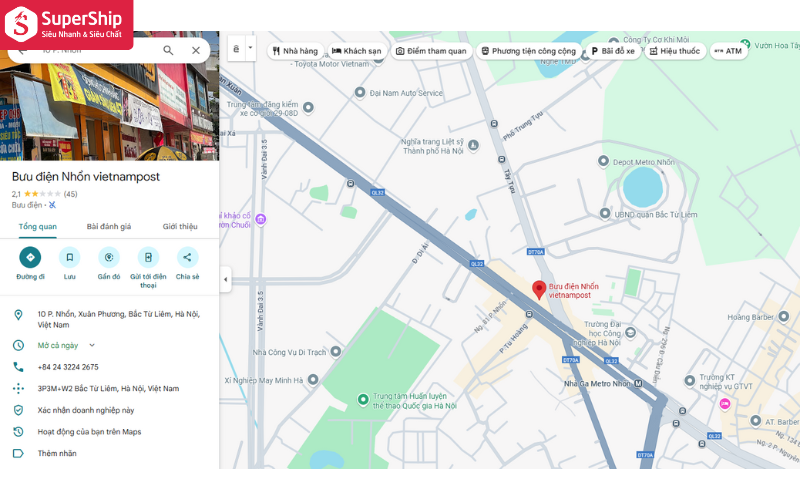Click the (45) reviews count
Image resolution: width=800 pixels, height=500 pixels.
70,194
